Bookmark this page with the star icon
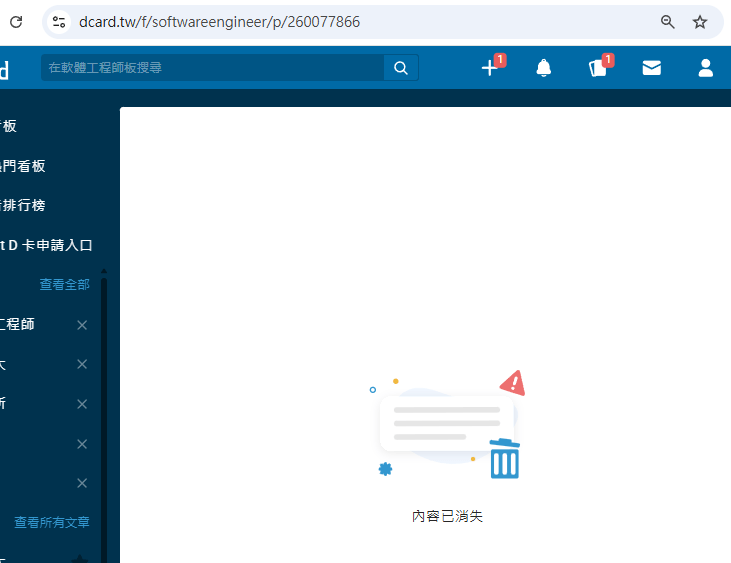Viewport: 731px width, 563px height. pyautogui.click(x=700, y=22)
